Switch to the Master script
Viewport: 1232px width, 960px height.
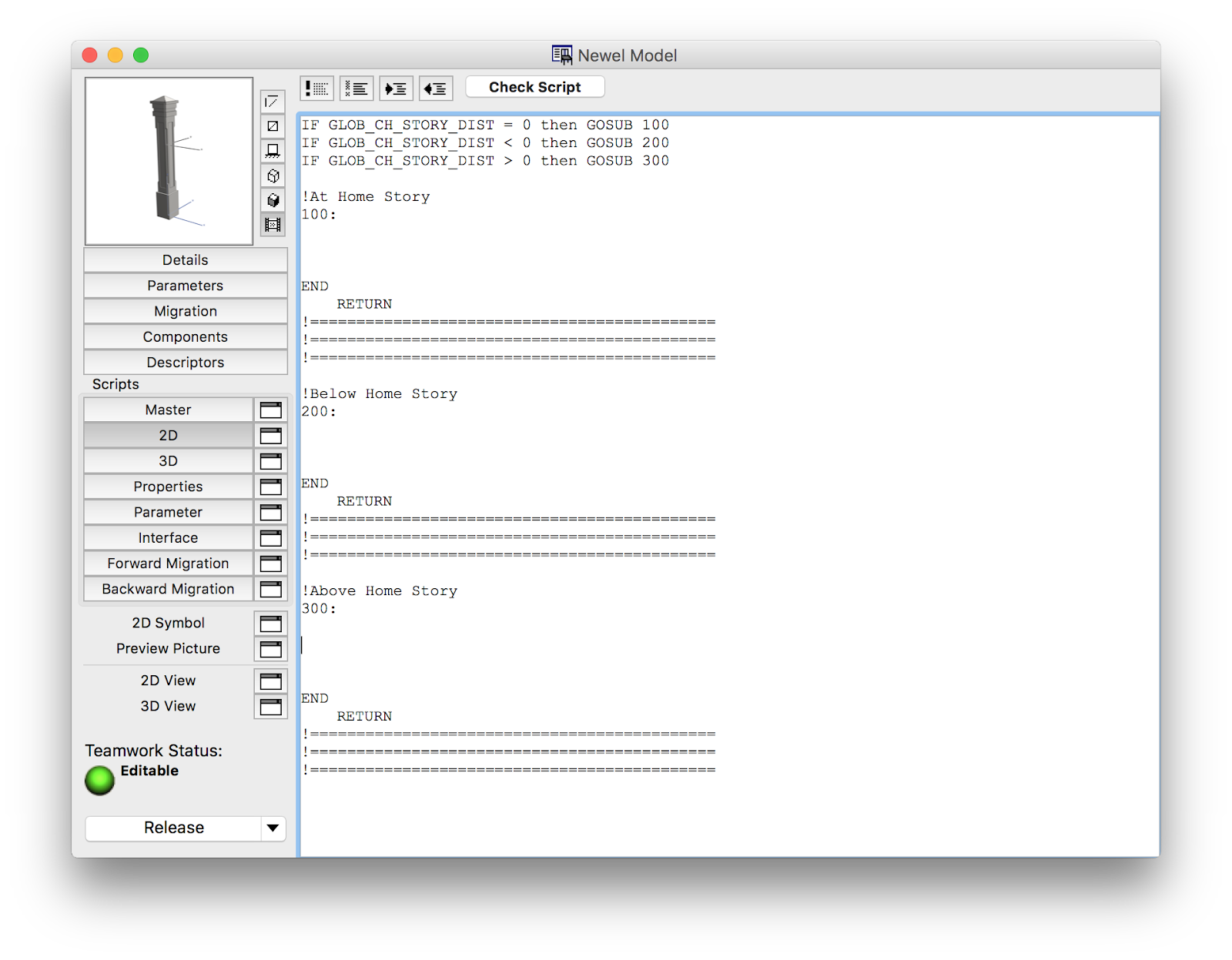point(168,410)
